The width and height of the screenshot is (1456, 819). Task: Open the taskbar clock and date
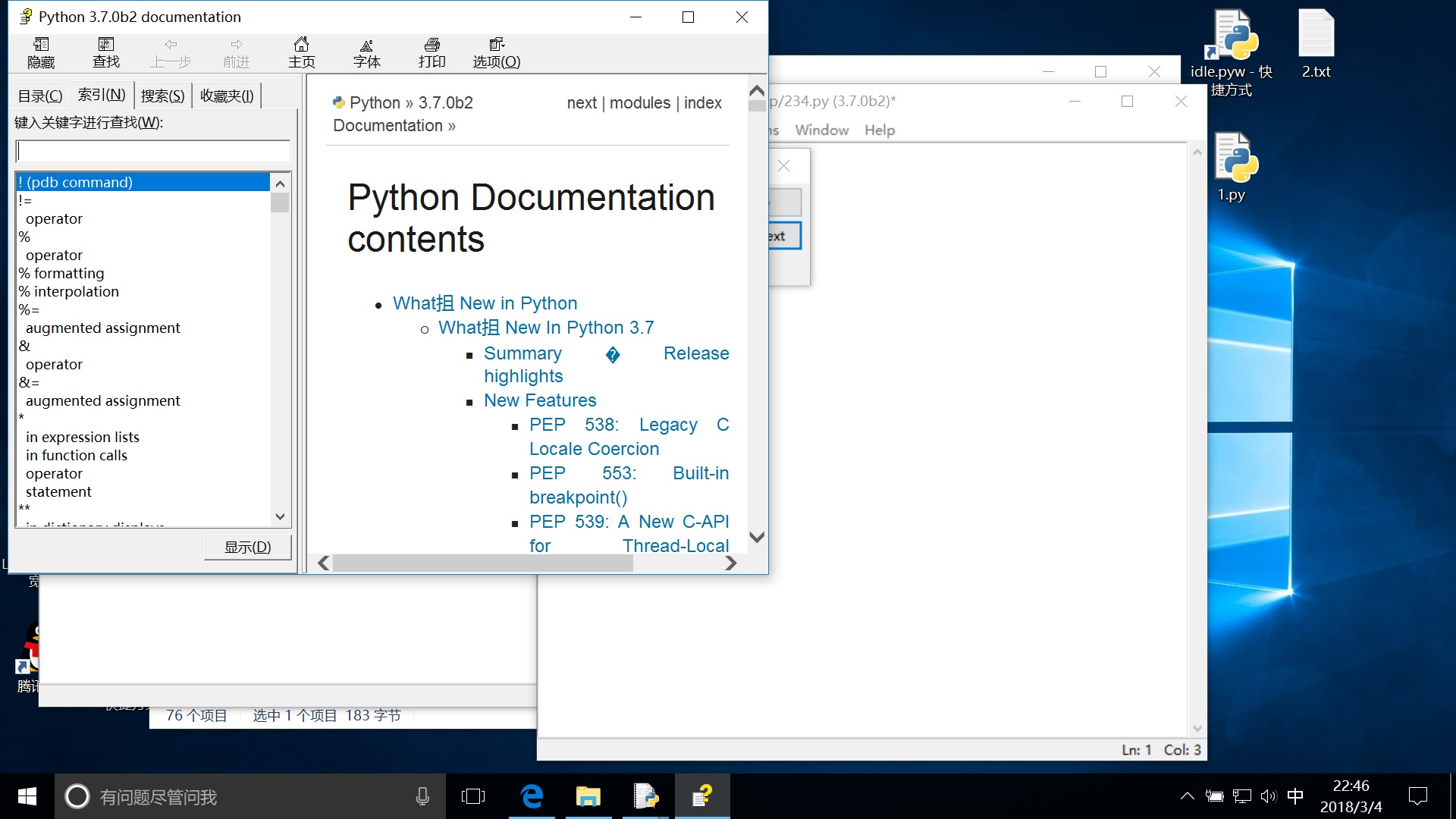point(1351,796)
